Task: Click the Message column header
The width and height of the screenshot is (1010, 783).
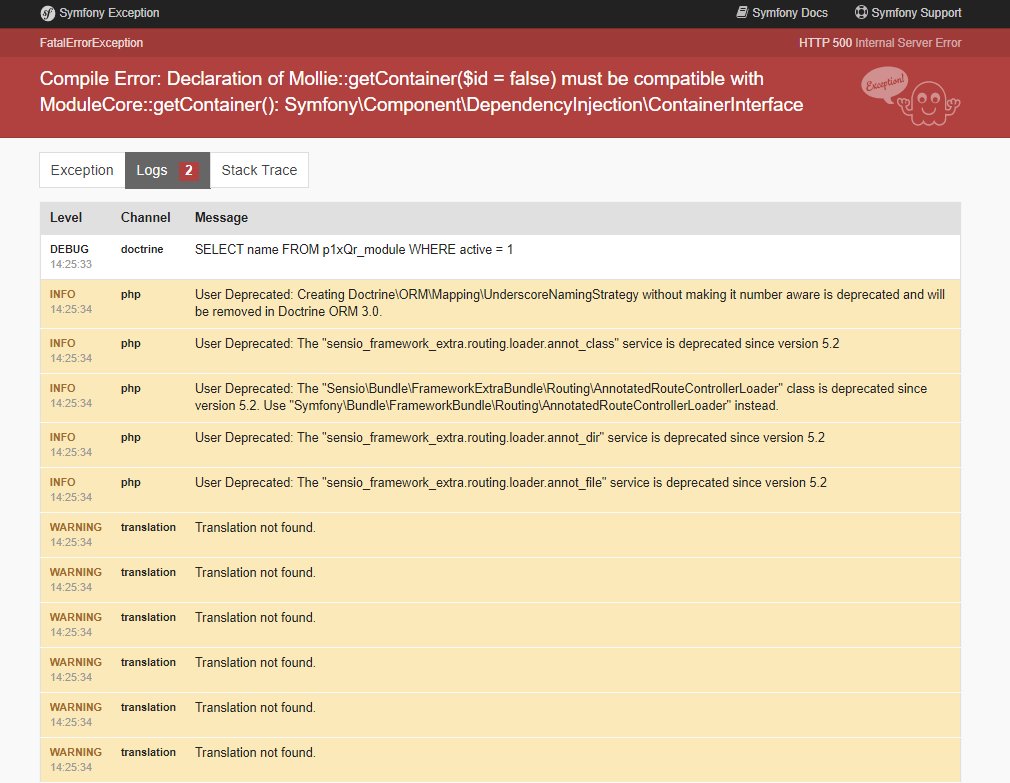Action: (x=221, y=218)
